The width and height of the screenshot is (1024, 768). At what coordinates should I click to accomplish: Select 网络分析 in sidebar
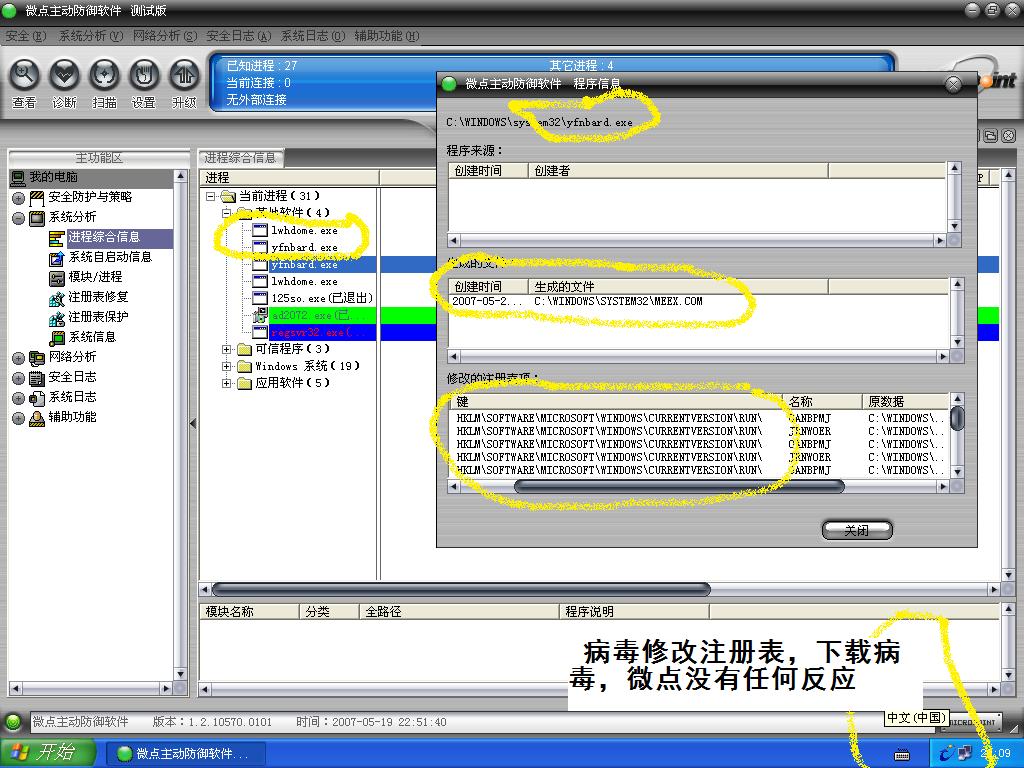[72, 357]
